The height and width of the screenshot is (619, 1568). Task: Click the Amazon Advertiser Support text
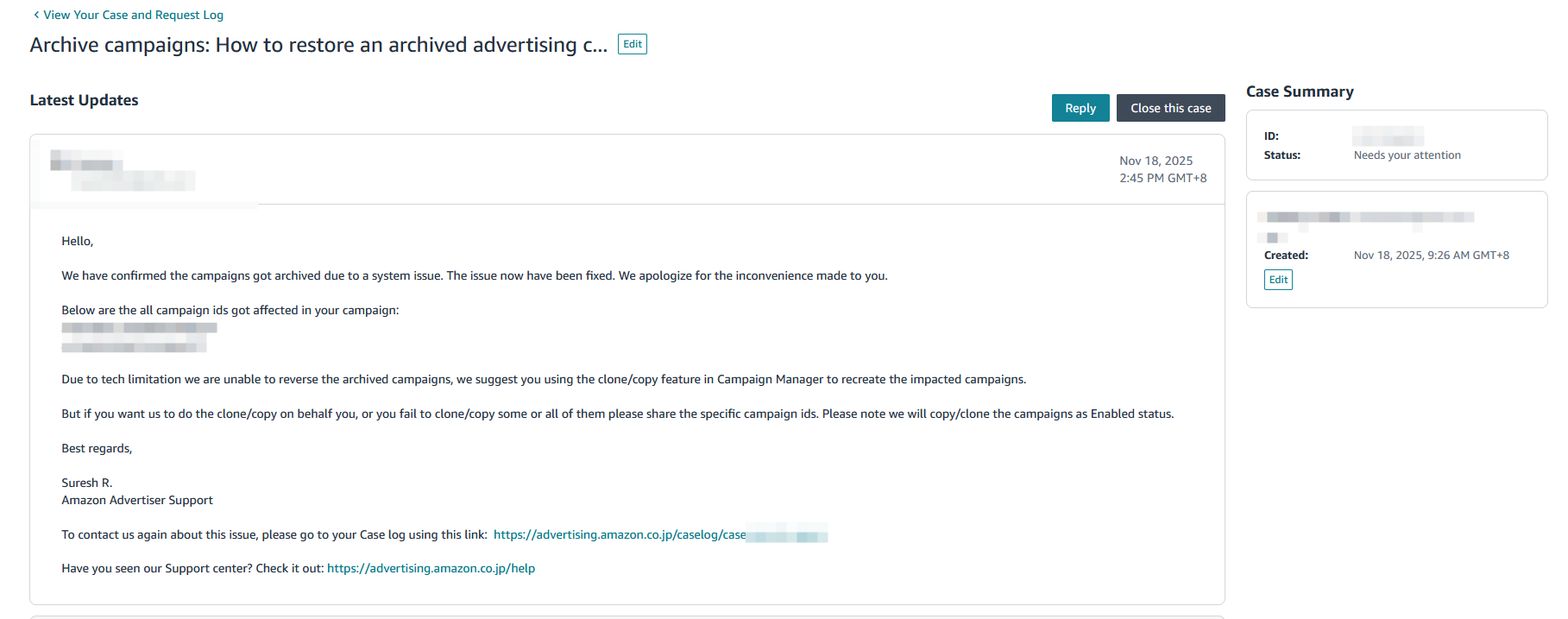tap(136, 500)
